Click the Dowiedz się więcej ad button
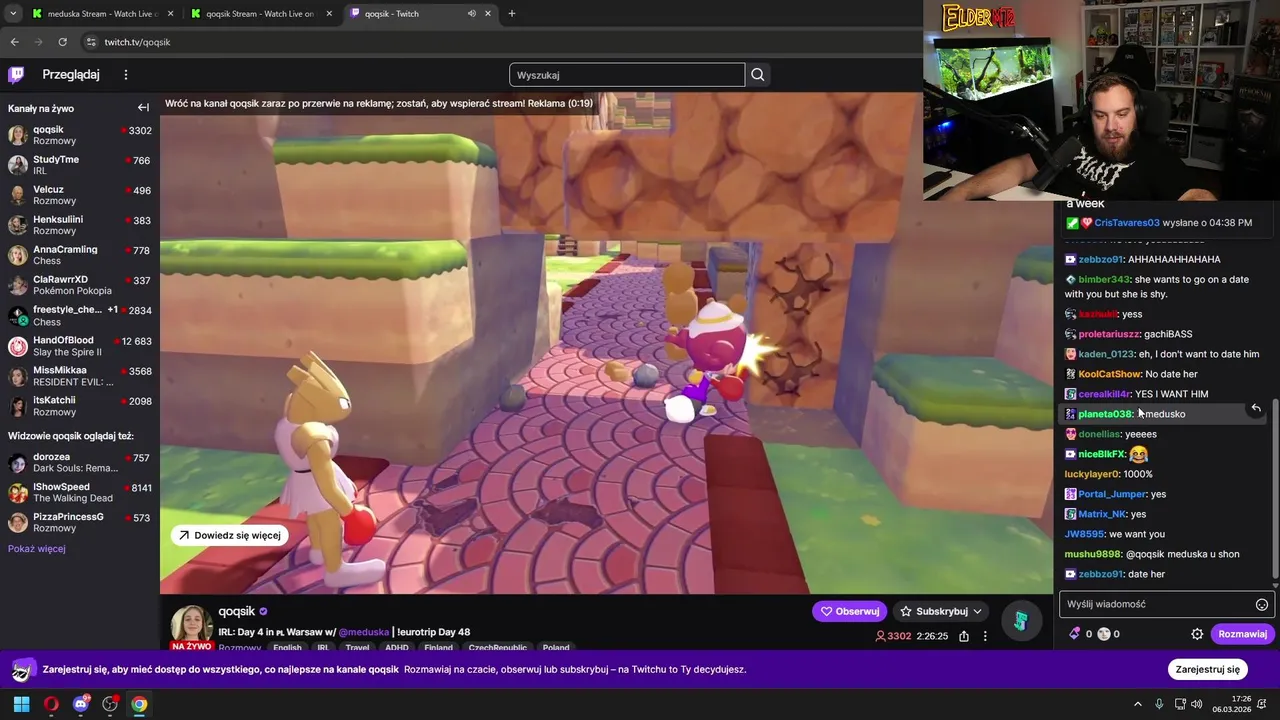Screen dimensions: 1280x720 229,535
